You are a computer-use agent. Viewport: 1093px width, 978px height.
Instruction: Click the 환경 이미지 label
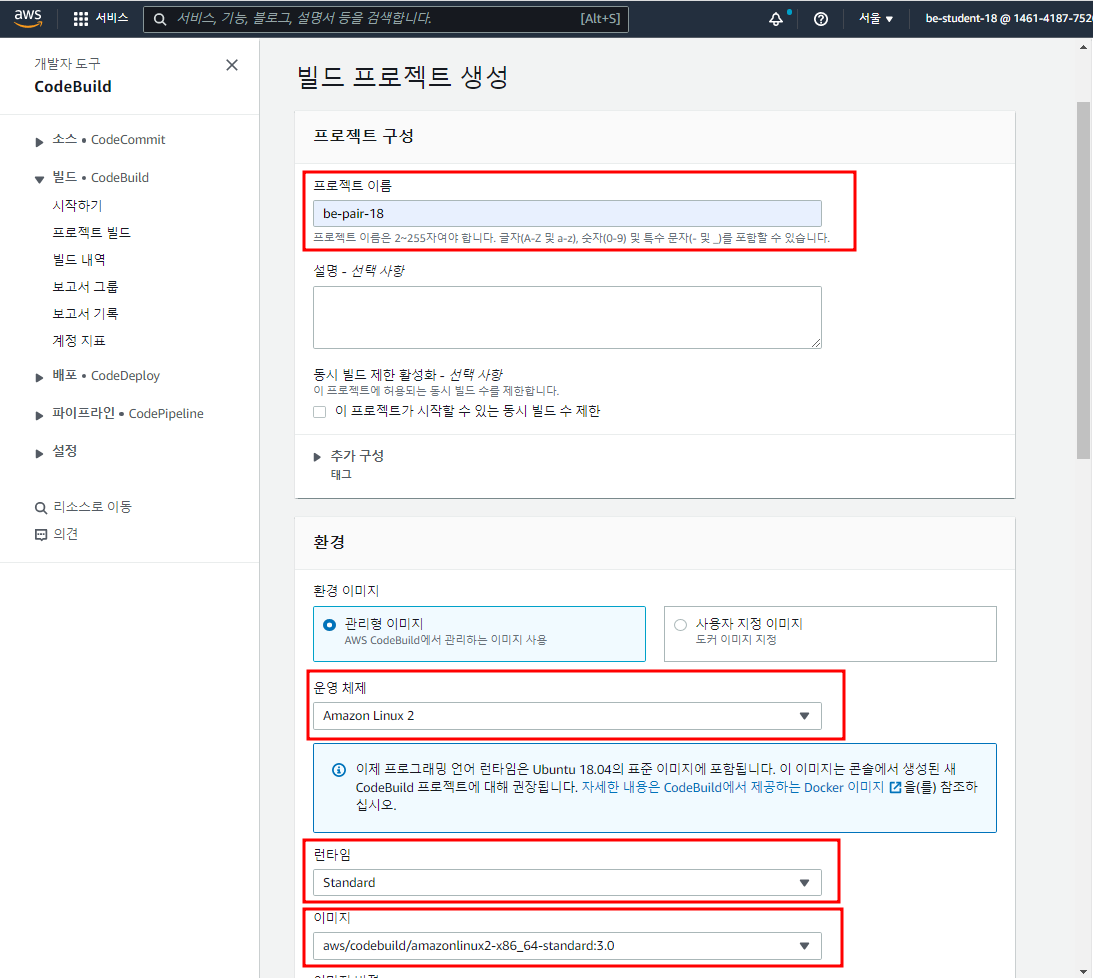click(346, 590)
